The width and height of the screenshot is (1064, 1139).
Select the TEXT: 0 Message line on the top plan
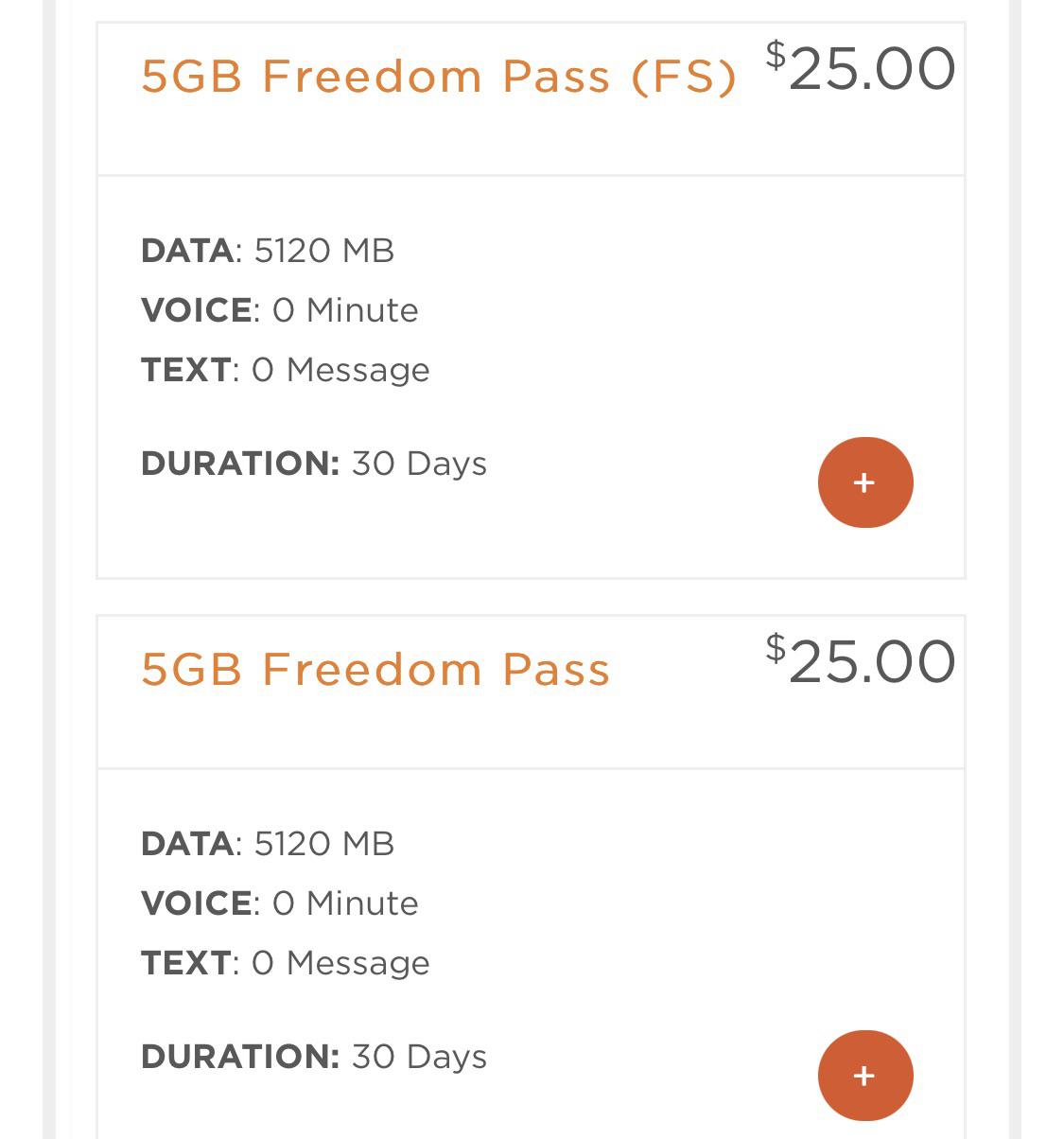pos(285,370)
